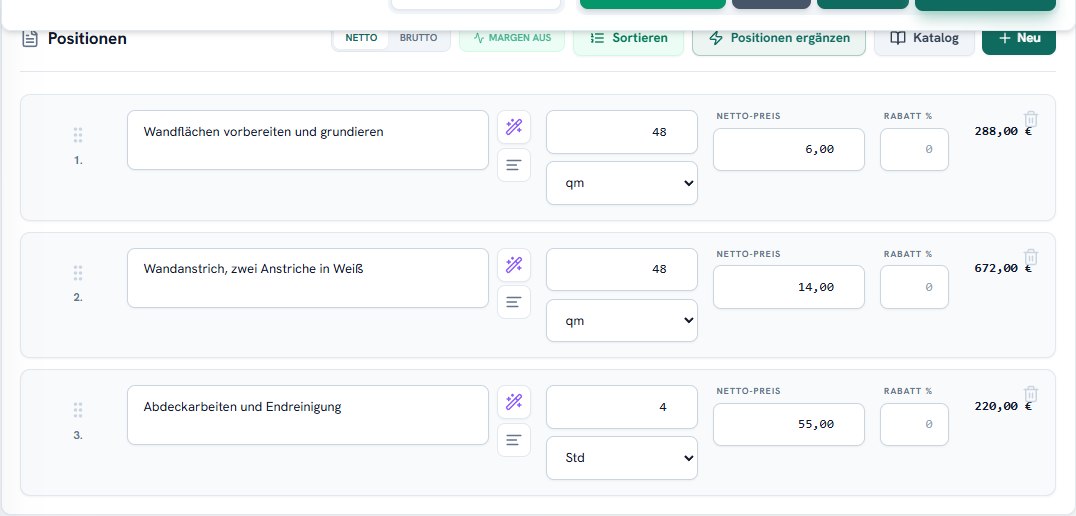Delete position 3 with trash icon
The height and width of the screenshot is (516, 1076).
click(x=1031, y=394)
